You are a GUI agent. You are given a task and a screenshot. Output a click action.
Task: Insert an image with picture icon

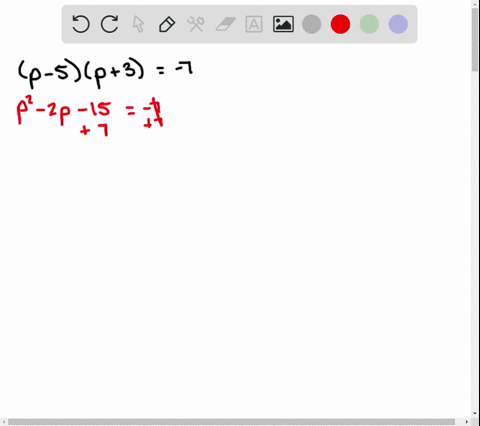tap(283, 24)
